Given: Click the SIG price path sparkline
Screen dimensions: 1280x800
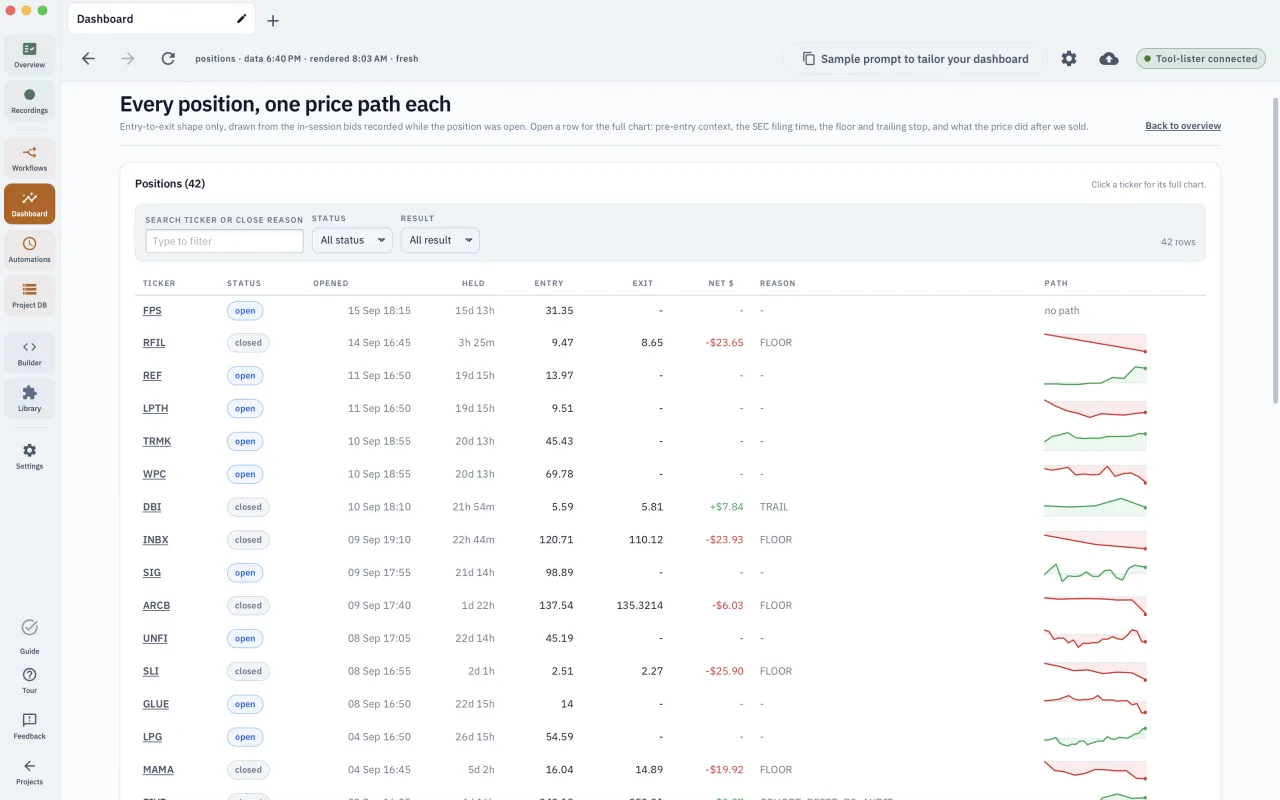Looking at the screenshot, I should click(1095, 573).
